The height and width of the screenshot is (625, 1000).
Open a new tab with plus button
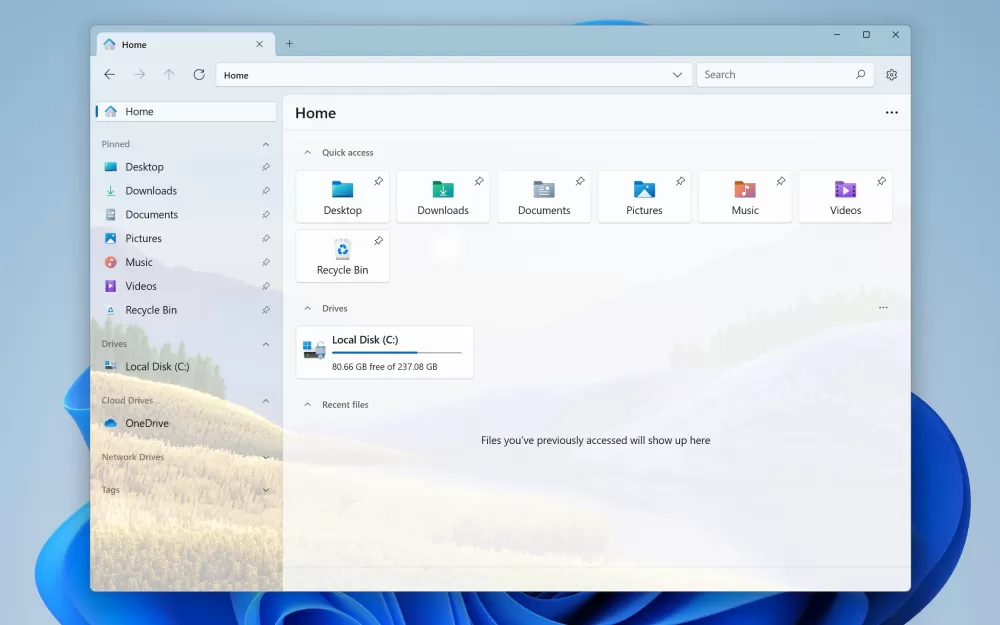coord(290,43)
